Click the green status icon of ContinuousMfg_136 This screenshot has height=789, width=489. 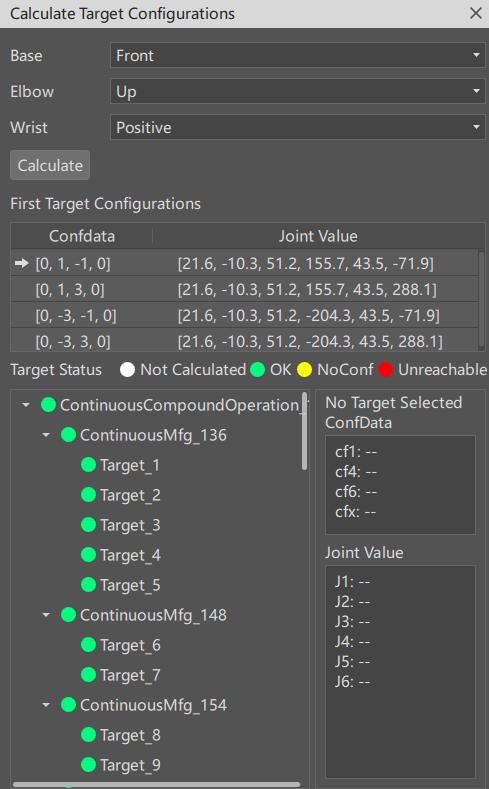[x=68, y=435]
